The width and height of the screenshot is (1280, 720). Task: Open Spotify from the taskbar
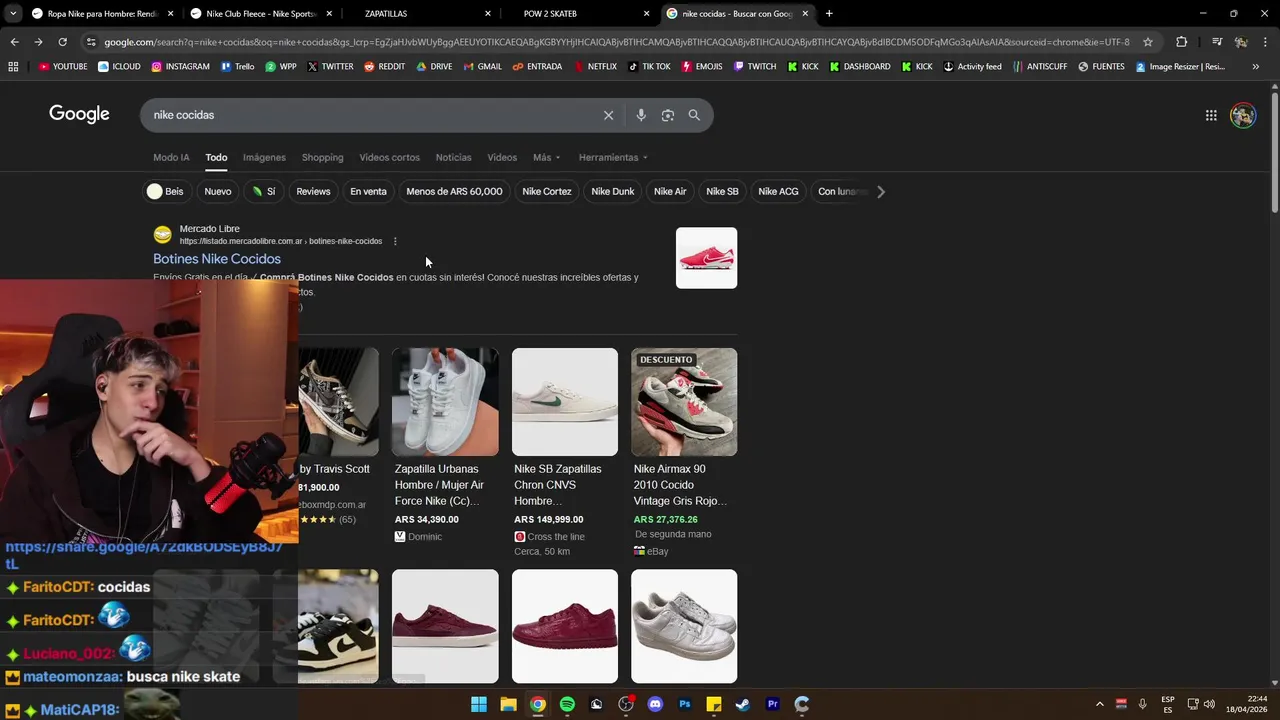point(567,704)
